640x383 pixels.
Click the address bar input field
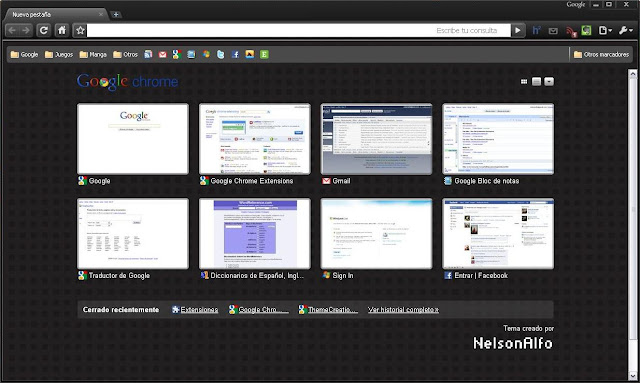(298, 30)
